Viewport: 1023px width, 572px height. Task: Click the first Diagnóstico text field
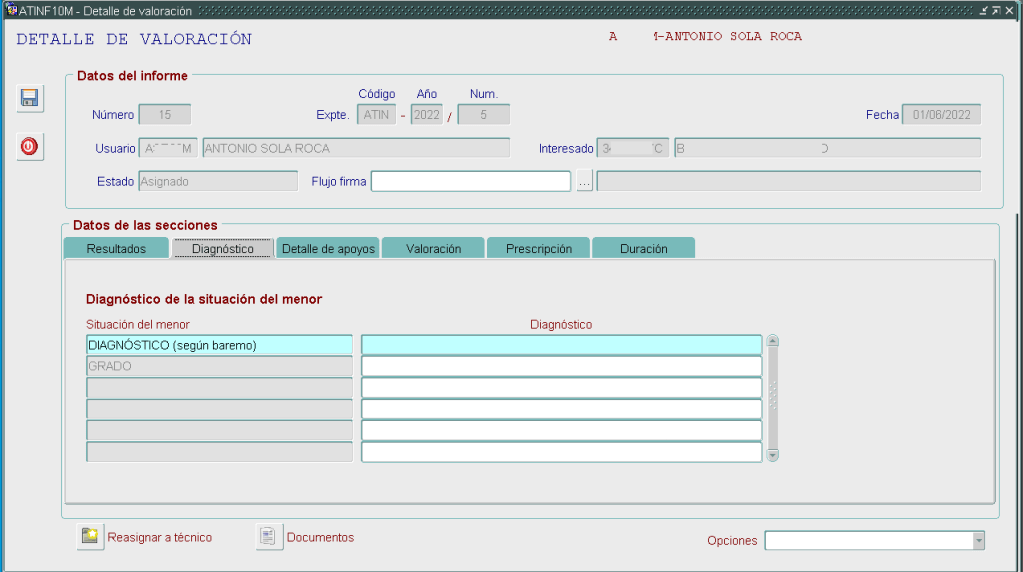(x=561, y=345)
